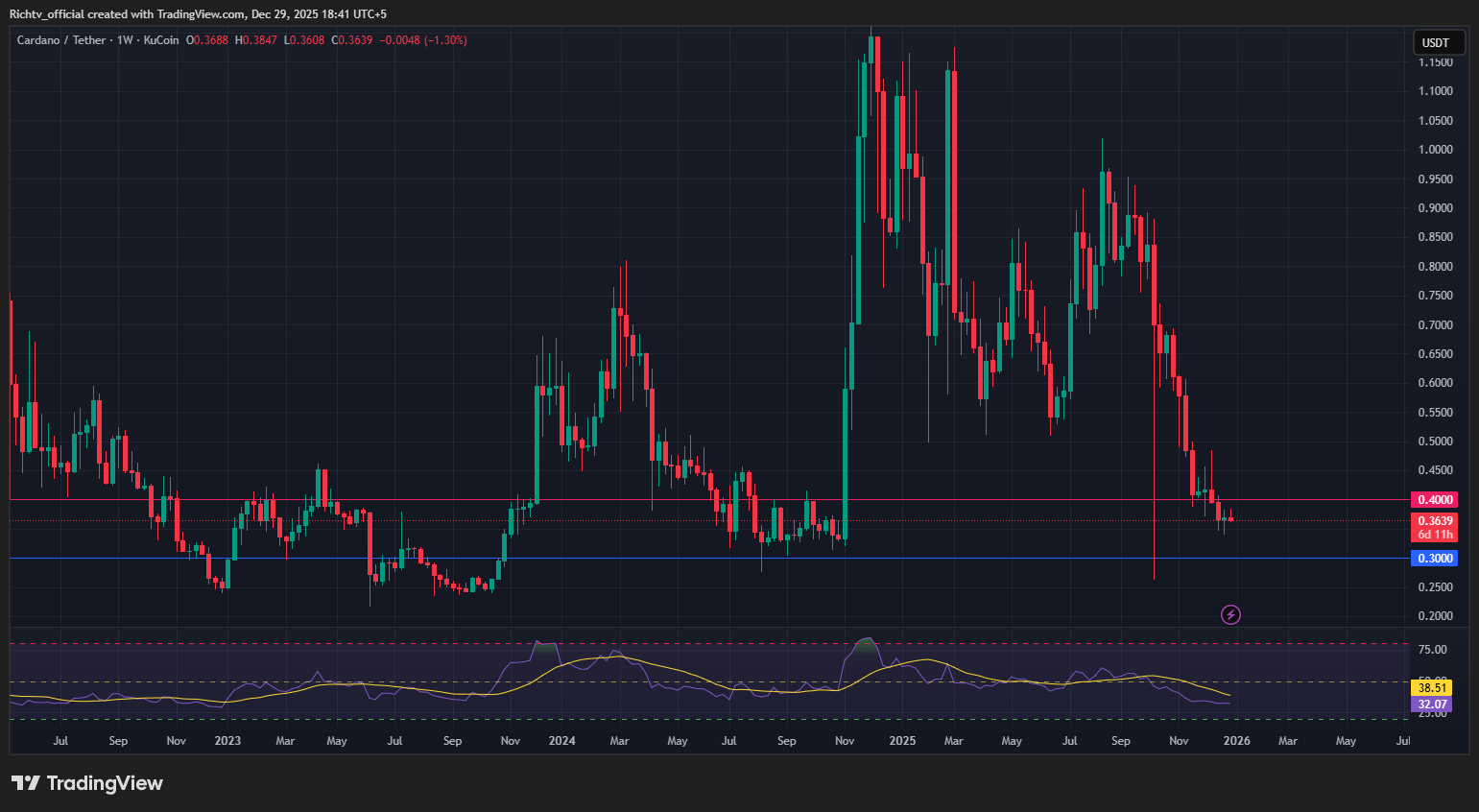This screenshot has width=1479, height=812.
Task: Click the open price value O0.3688
Action: pyautogui.click(x=207, y=40)
